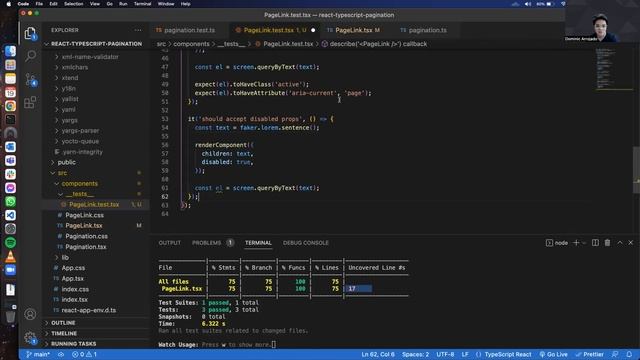The image size is (640, 360).
Task: Expand the lib folder
Action: point(96,258)
